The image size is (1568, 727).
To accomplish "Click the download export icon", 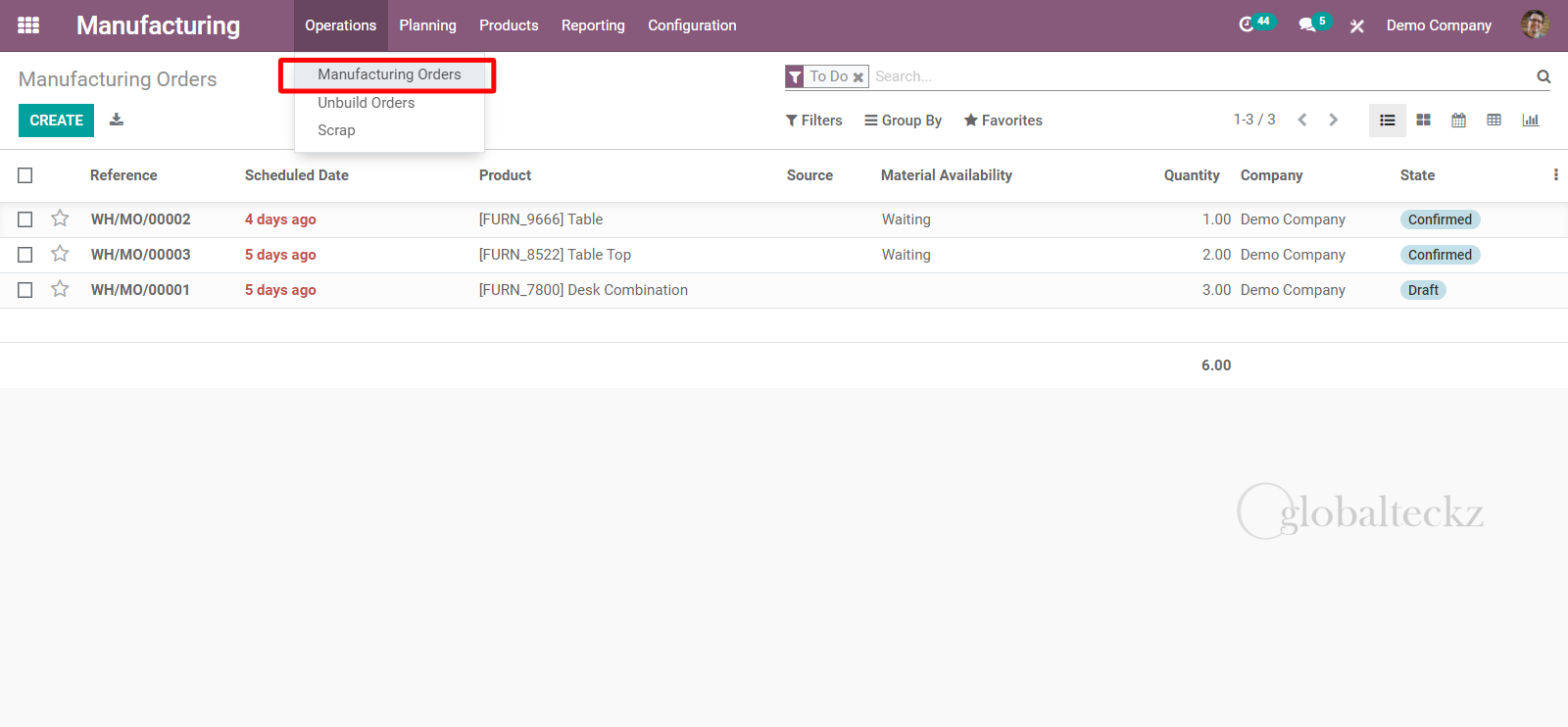I will click(x=117, y=120).
